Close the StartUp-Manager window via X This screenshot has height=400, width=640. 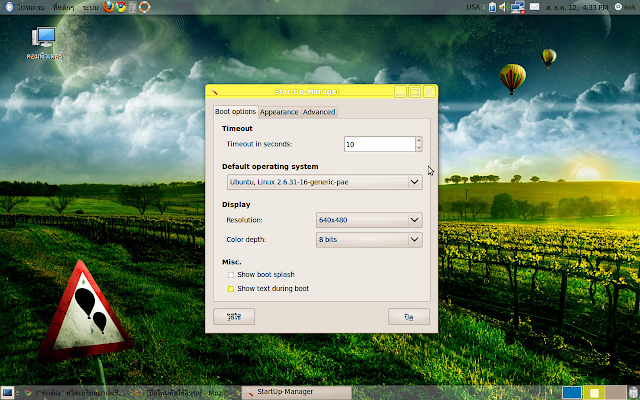click(429, 91)
